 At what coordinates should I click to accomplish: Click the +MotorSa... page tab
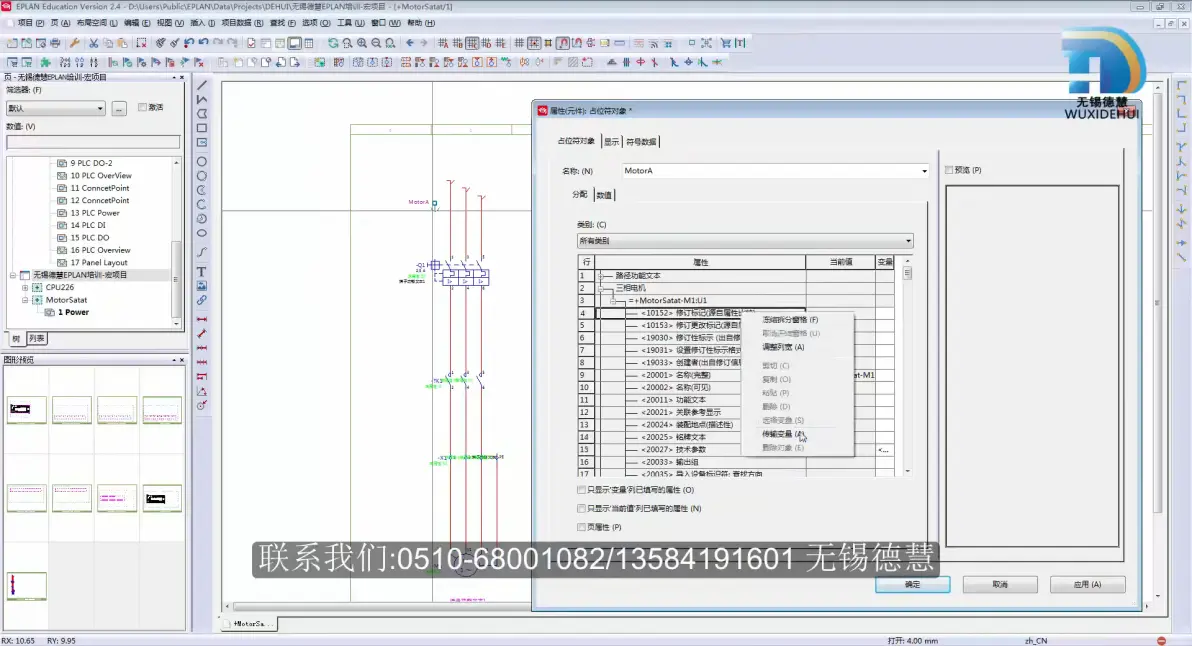[x=249, y=624]
